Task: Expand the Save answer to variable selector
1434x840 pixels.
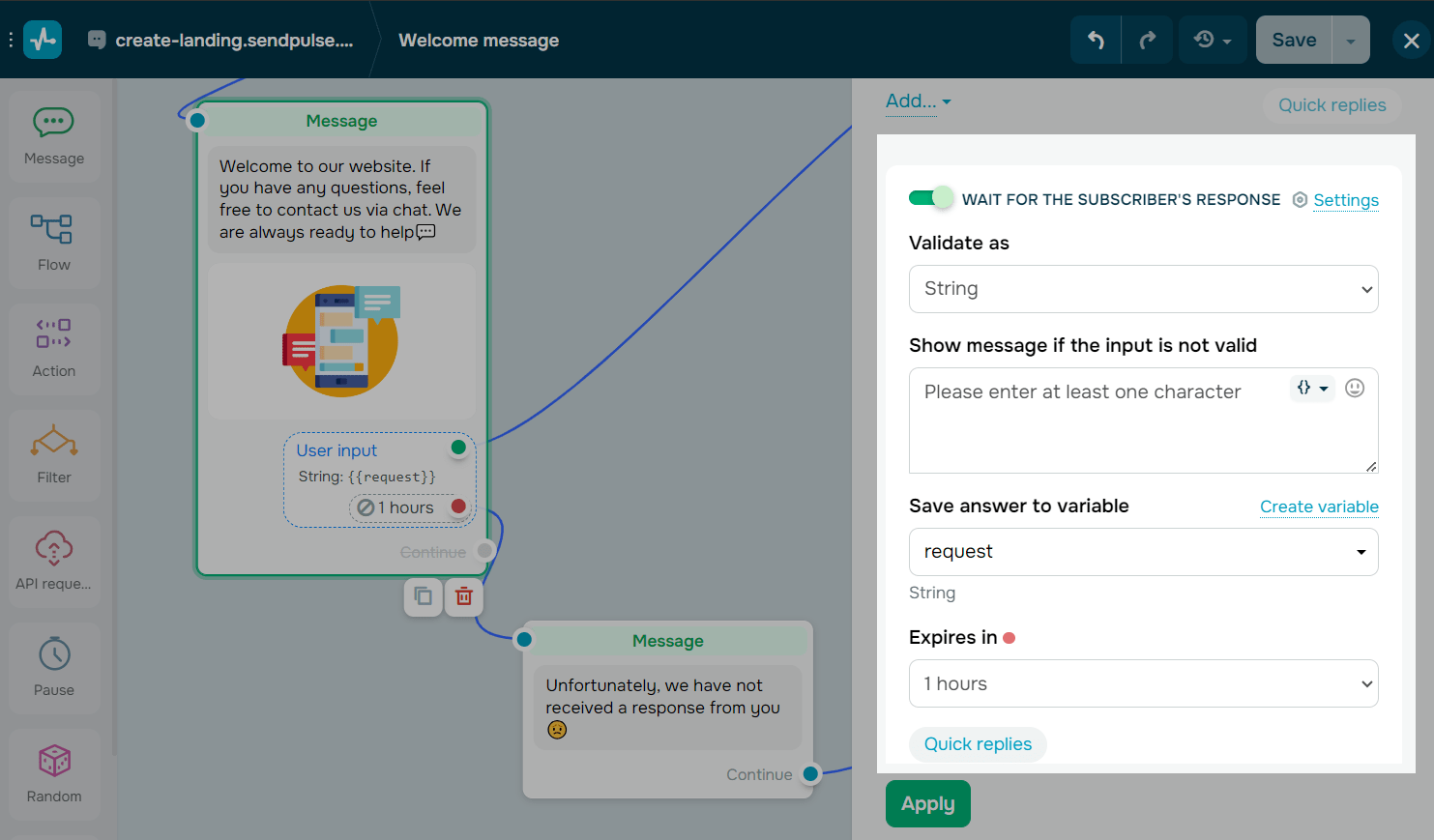Action: click(1144, 552)
